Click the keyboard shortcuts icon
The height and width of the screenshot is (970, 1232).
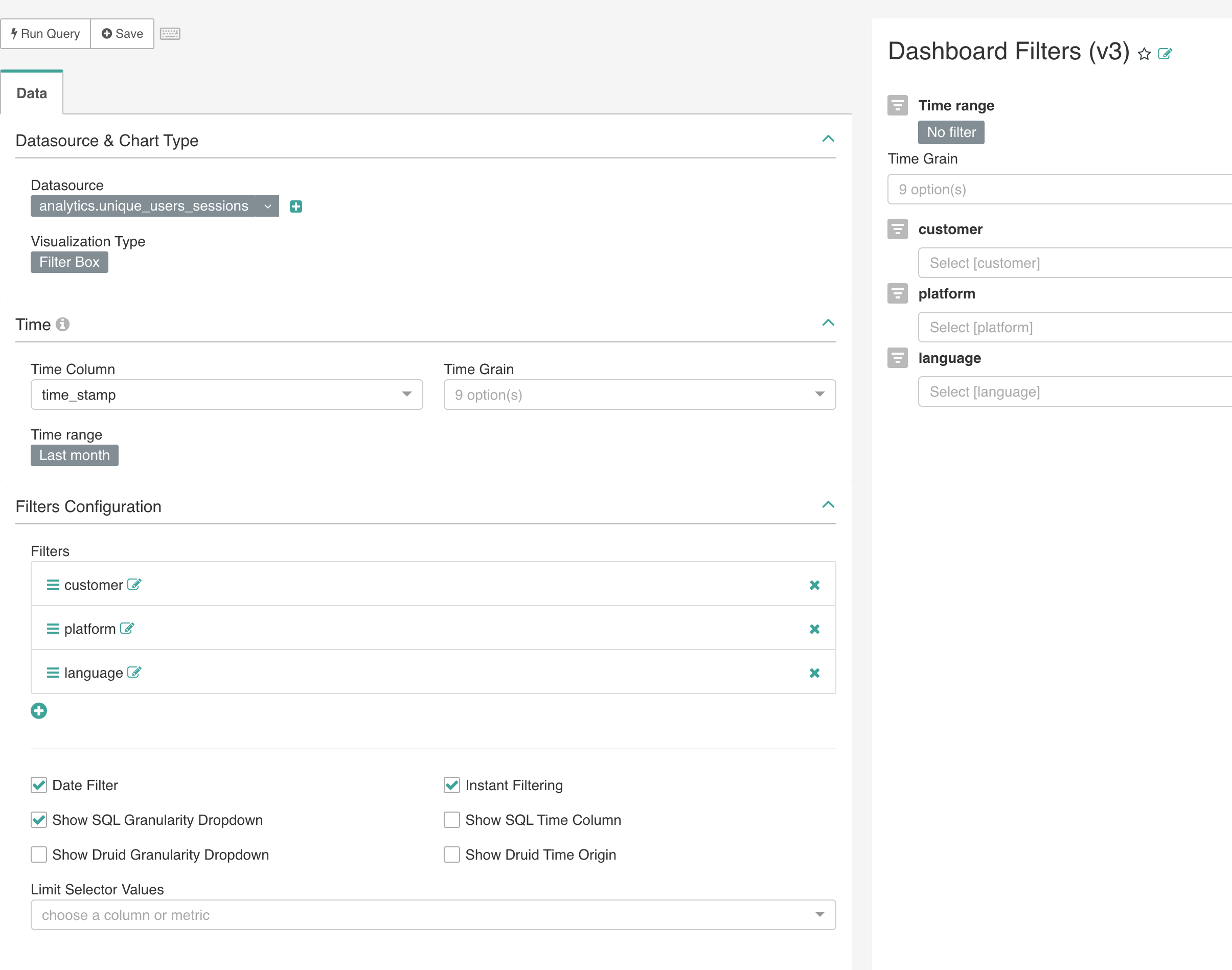(170, 34)
